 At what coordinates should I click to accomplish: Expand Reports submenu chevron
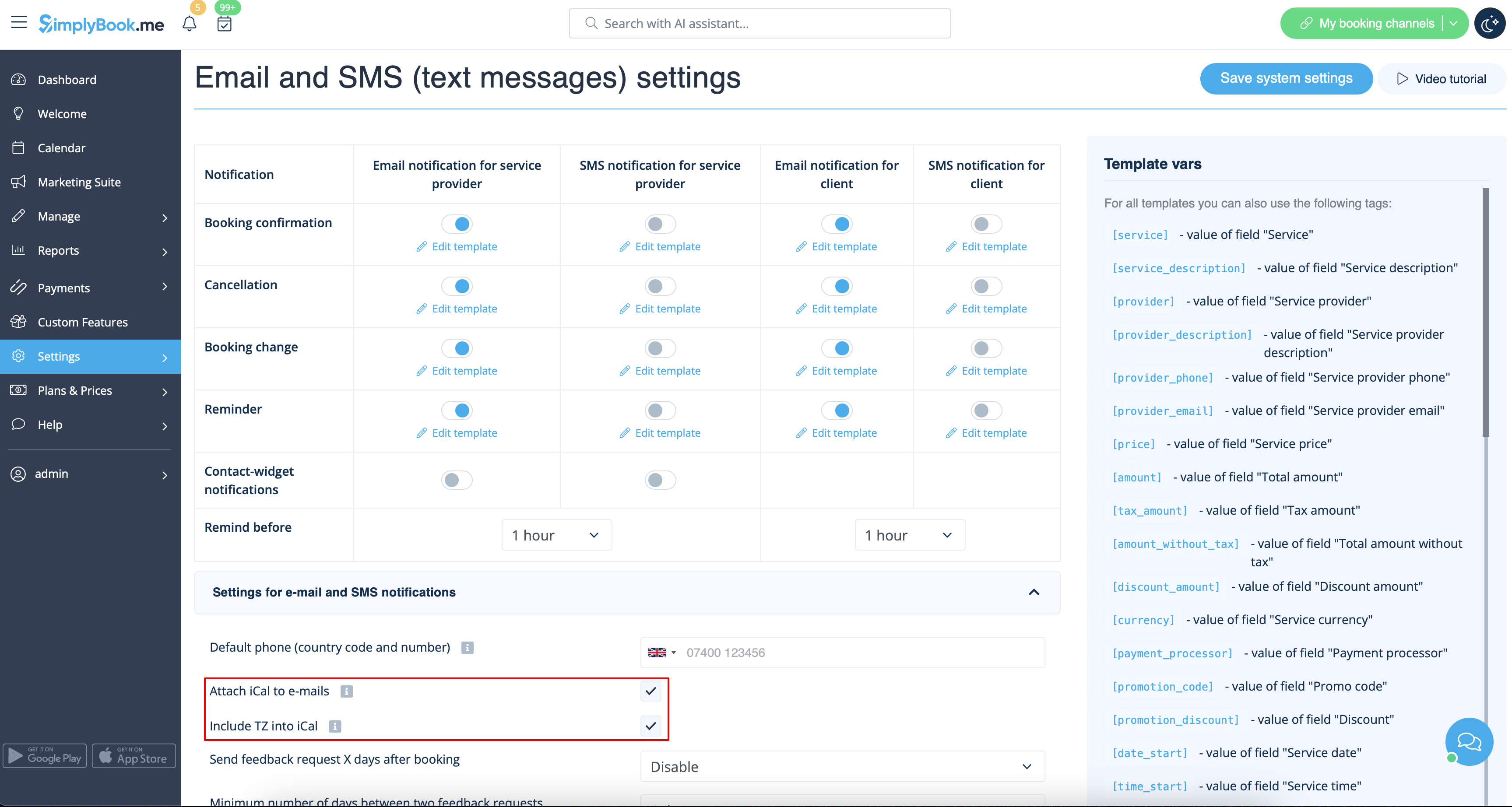(165, 252)
